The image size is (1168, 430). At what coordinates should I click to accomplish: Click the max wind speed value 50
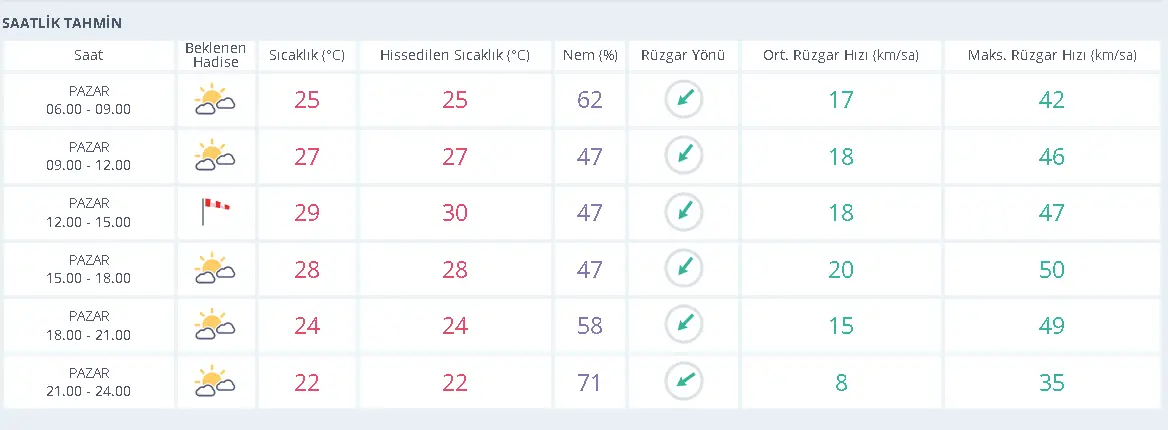(x=1052, y=269)
